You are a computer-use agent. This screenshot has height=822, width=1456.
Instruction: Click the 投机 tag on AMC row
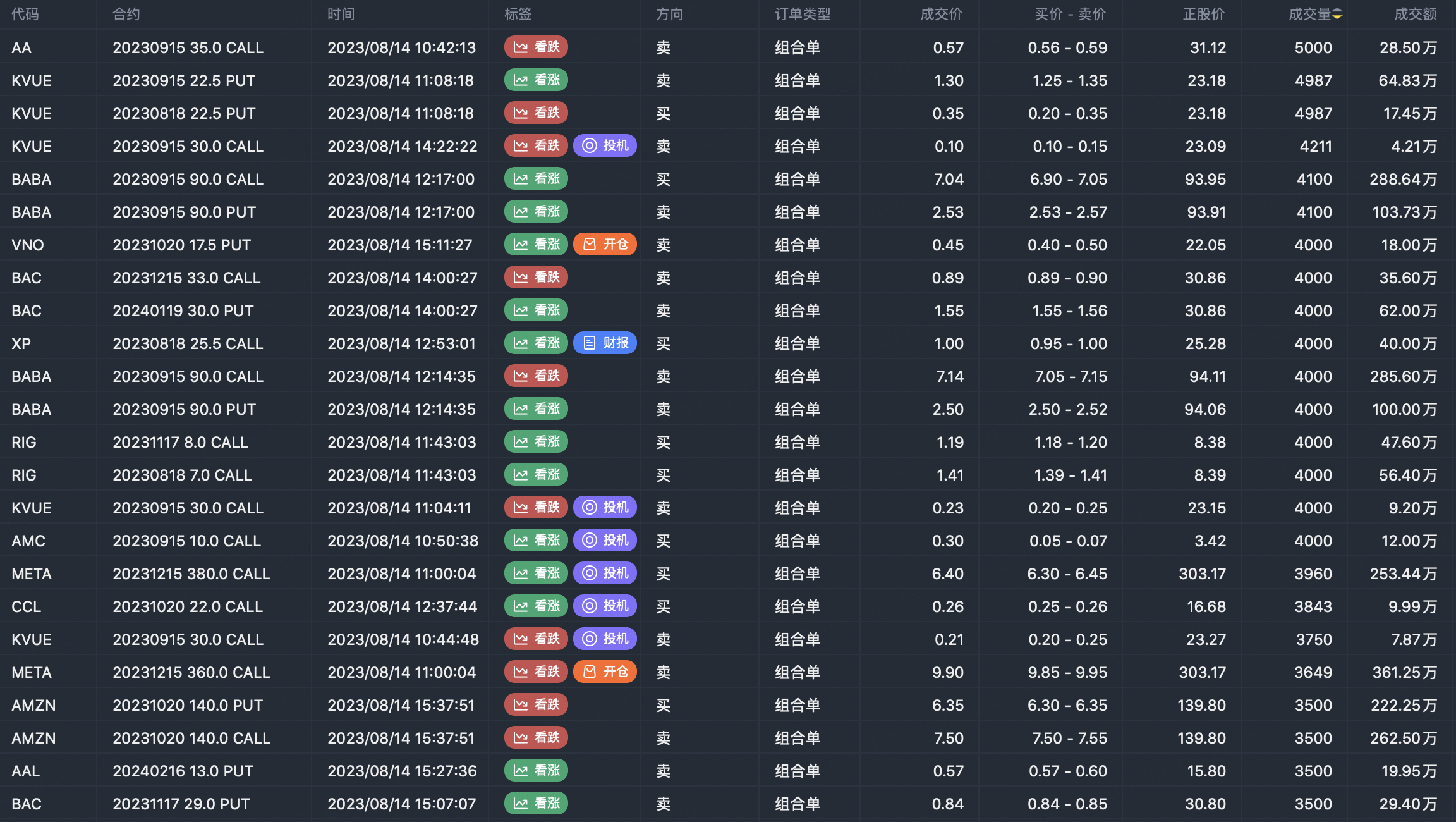click(605, 541)
